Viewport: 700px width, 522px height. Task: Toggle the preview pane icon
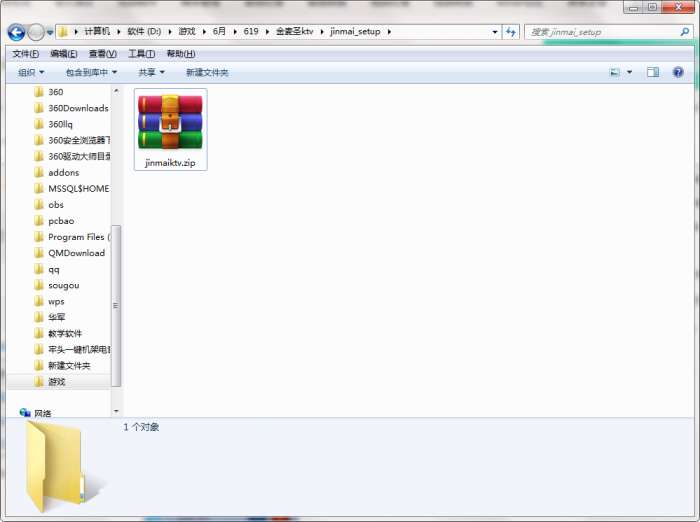(653, 72)
